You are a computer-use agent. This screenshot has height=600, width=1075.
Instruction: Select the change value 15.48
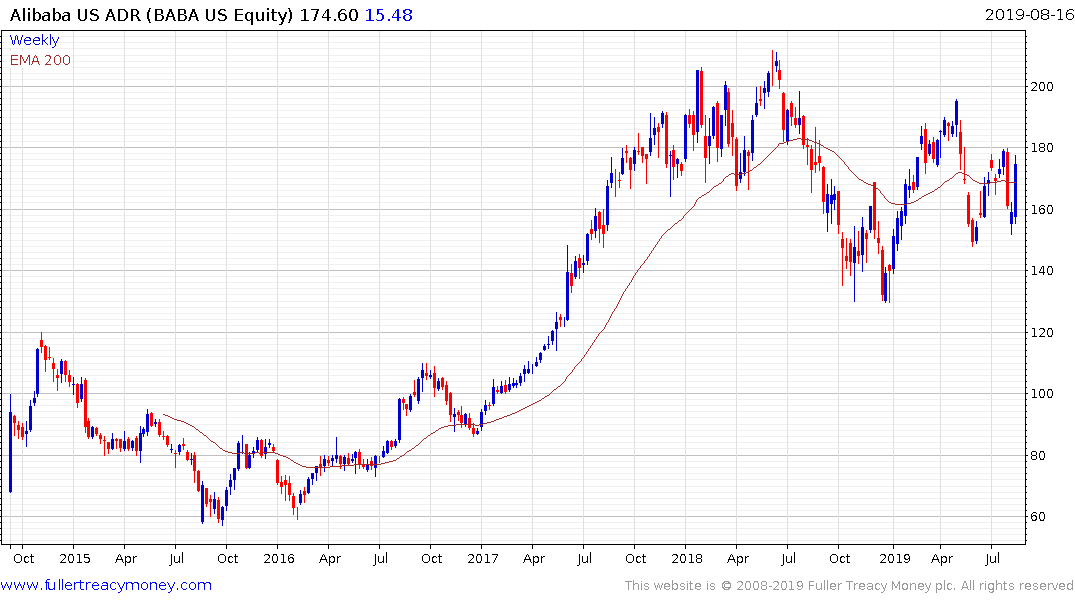(389, 15)
